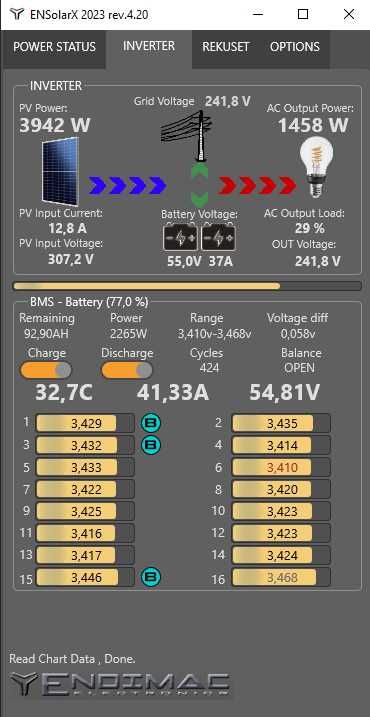
Task: Click cell 15 voltage bar 3,446
Action: coord(85,577)
